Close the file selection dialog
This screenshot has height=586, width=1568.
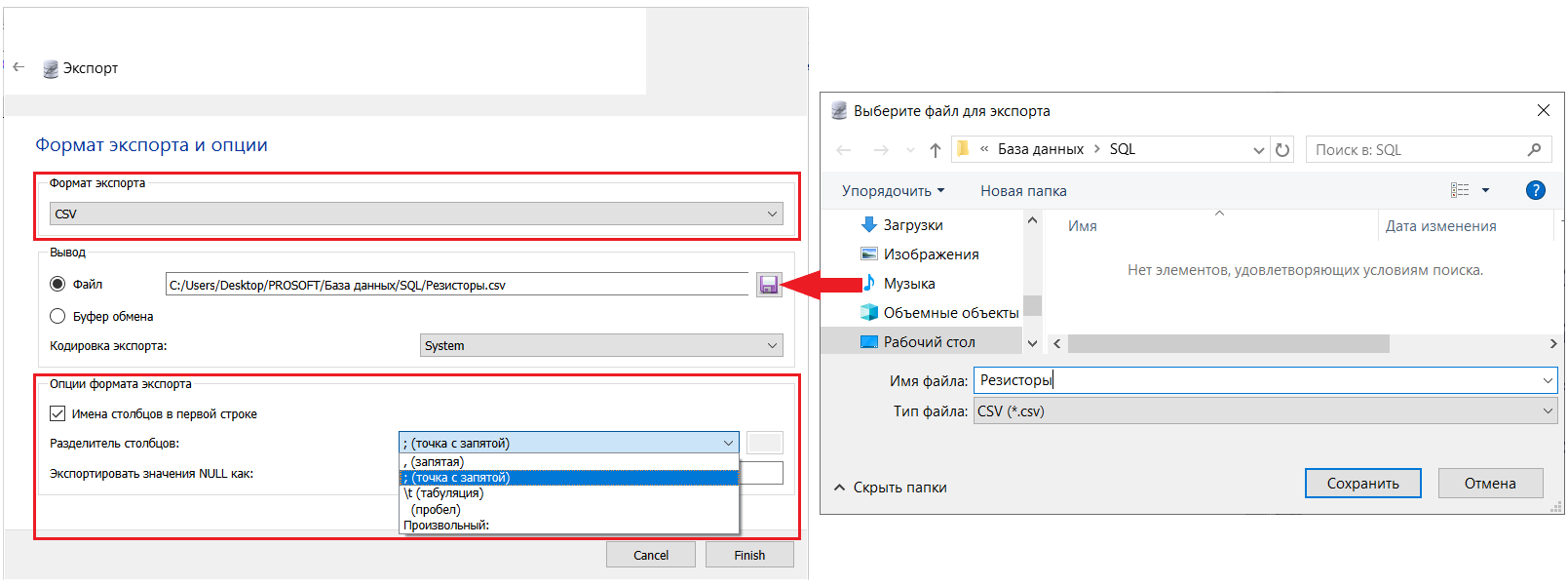pyautogui.click(x=1544, y=110)
